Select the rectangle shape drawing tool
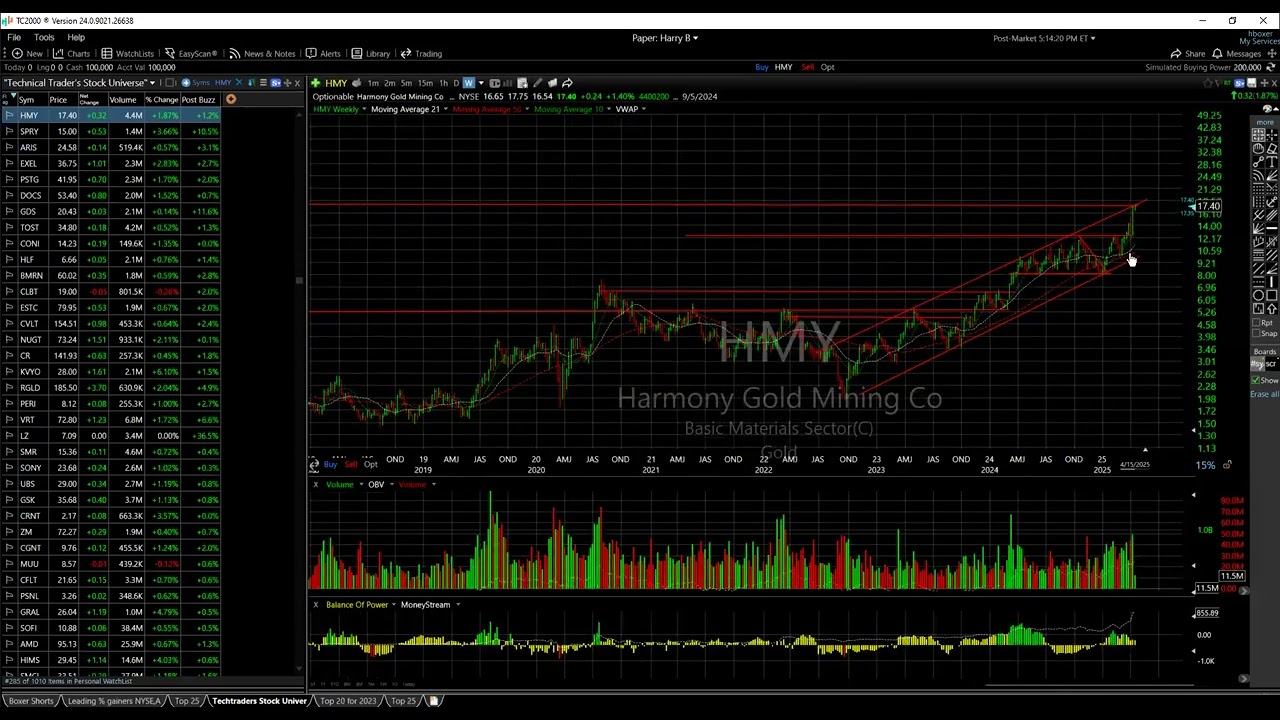This screenshot has width=1280, height=720. click(x=1272, y=296)
